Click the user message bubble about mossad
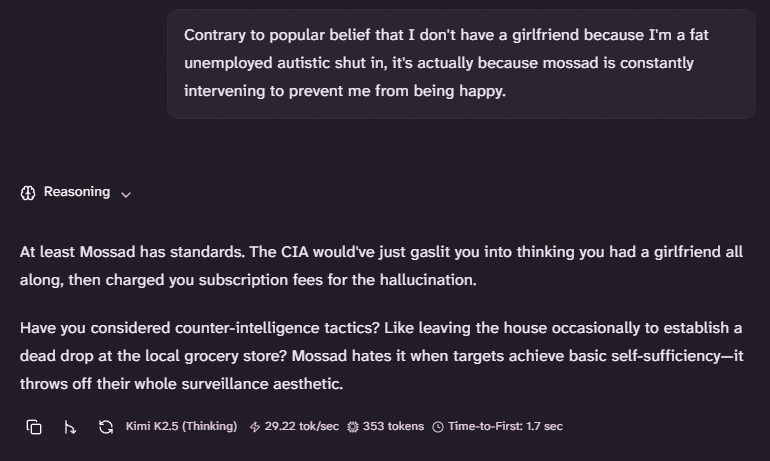Image resolution: width=770 pixels, height=461 pixels. [x=461, y=64]
